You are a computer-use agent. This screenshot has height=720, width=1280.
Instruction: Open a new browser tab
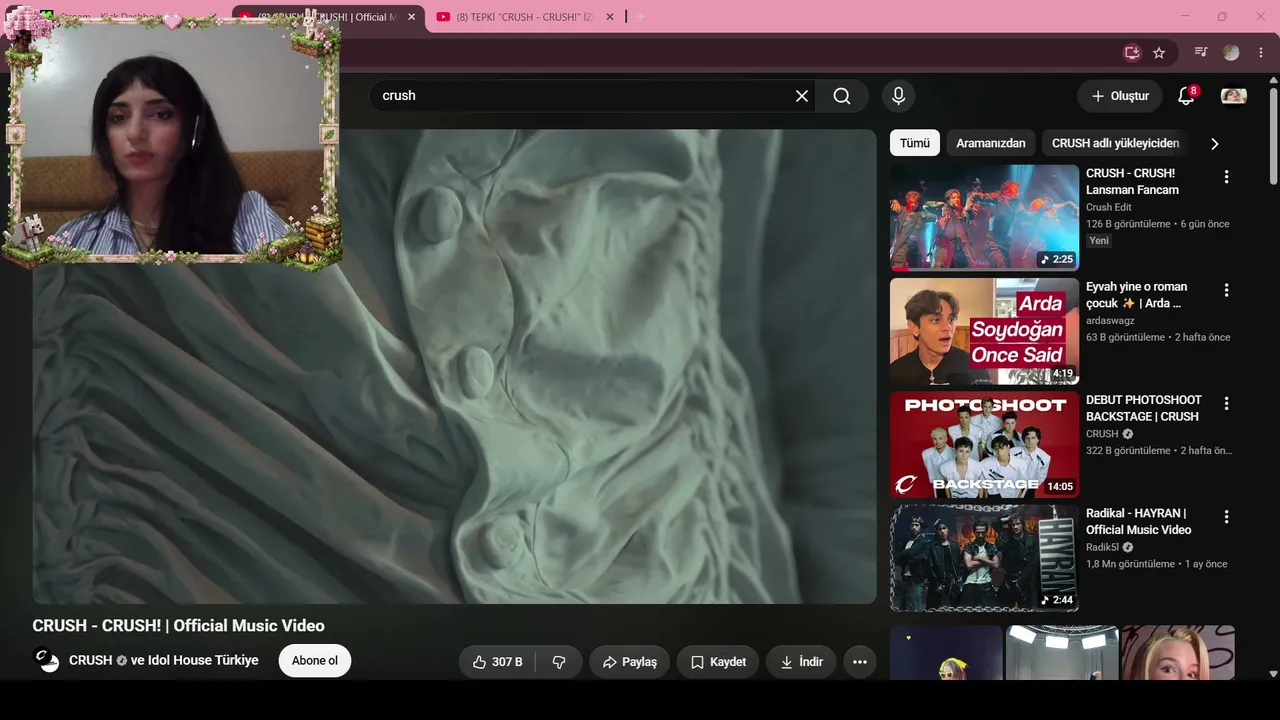[x=641, y=17]
